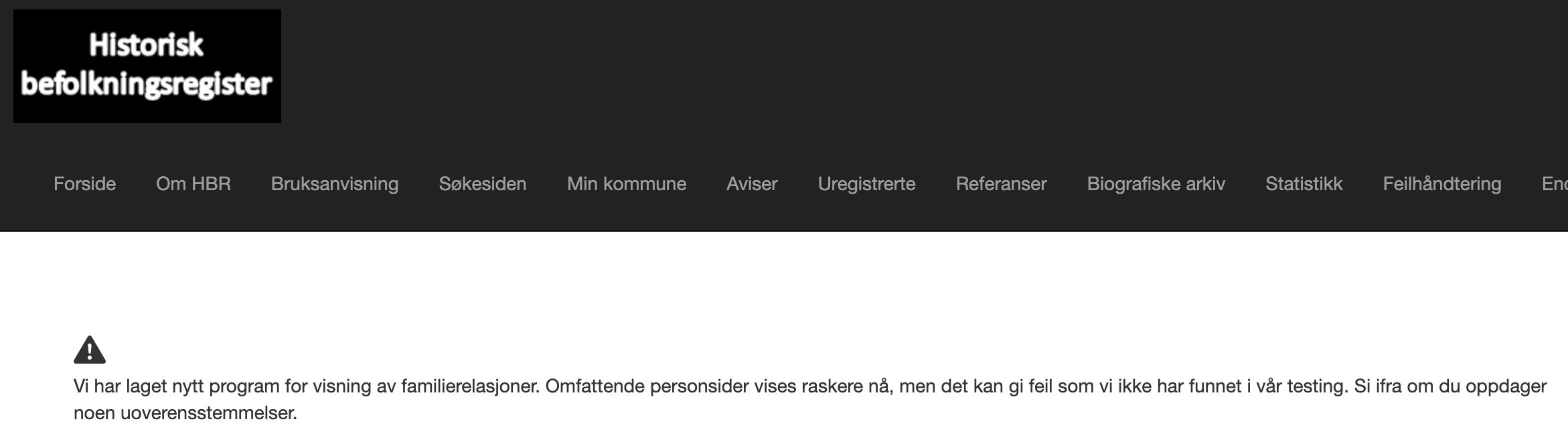Go to the Uregistrerte page
Image resolution: width=1568 pixels, height=446 pixels.
(x=866, y=184)
